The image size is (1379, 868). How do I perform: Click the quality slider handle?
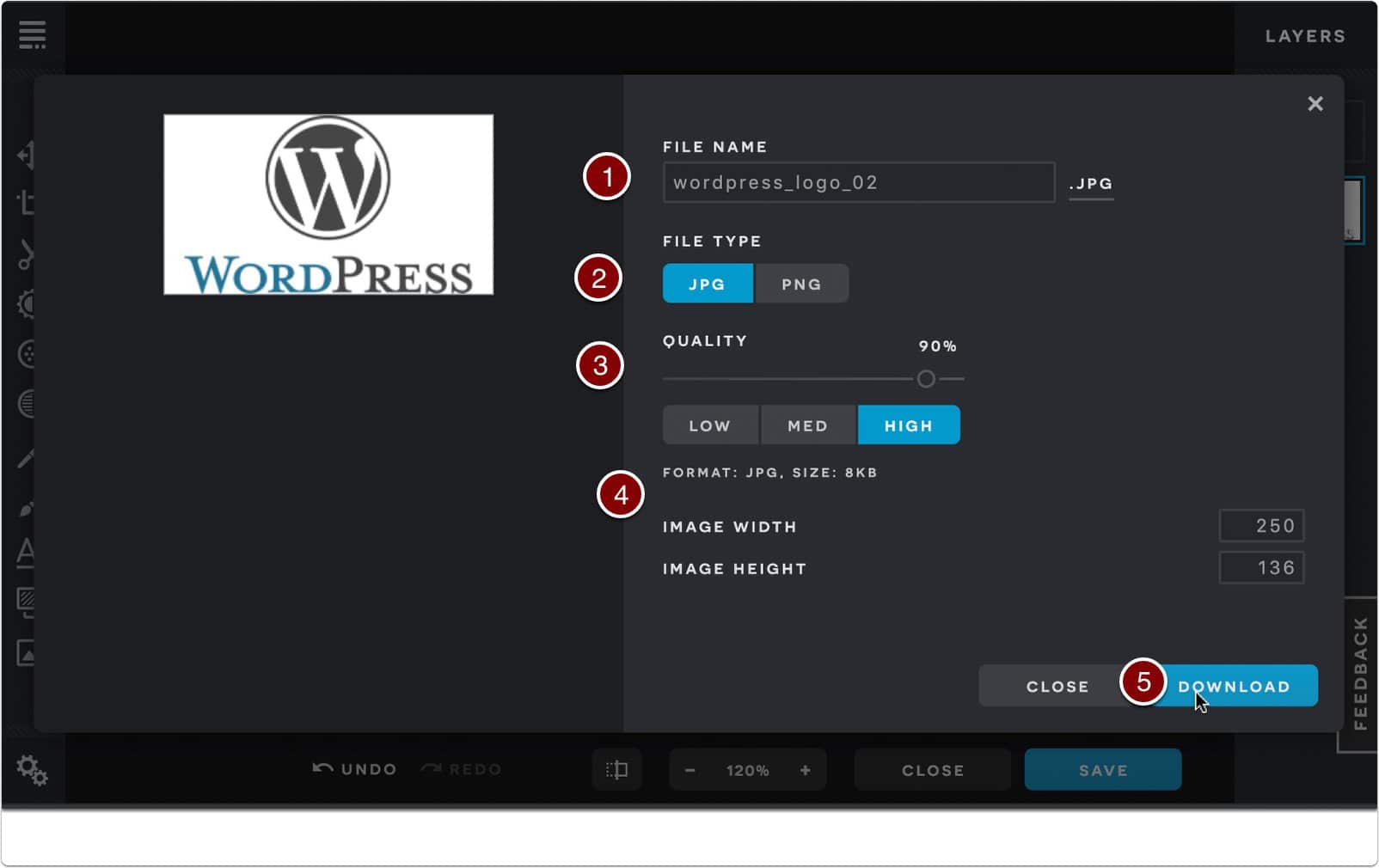coord(926,379)
